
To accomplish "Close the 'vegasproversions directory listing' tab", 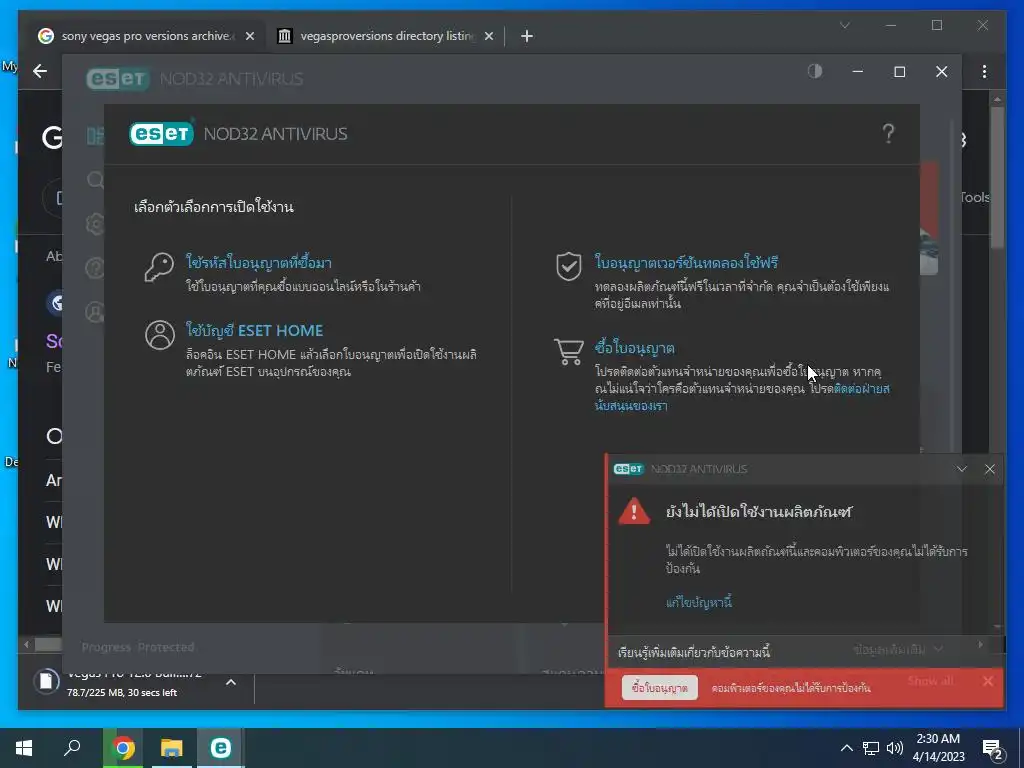I will coord(488,36).
